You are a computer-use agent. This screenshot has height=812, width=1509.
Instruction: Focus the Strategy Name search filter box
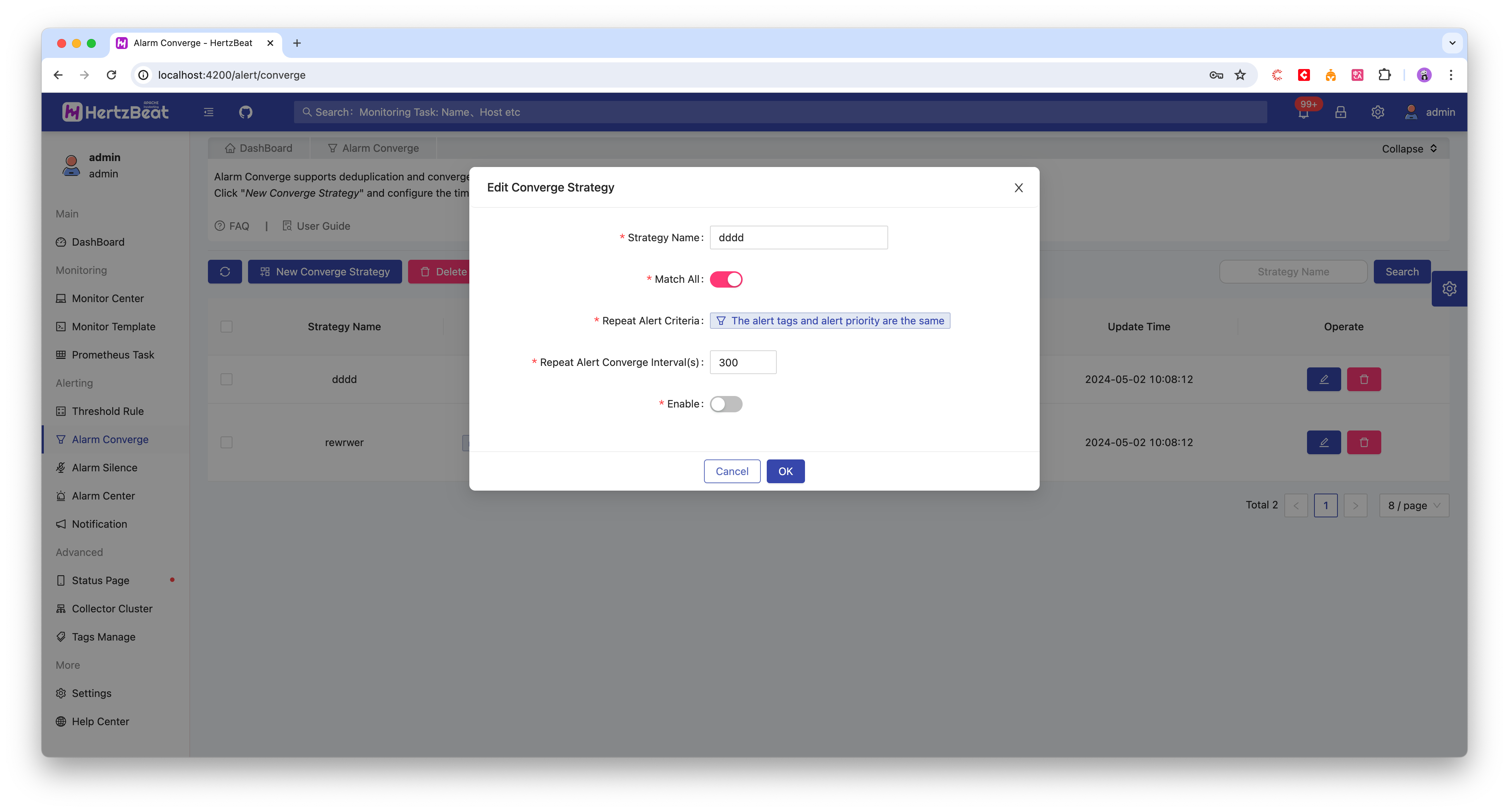pyautogui.click(x=1293, y=272)
